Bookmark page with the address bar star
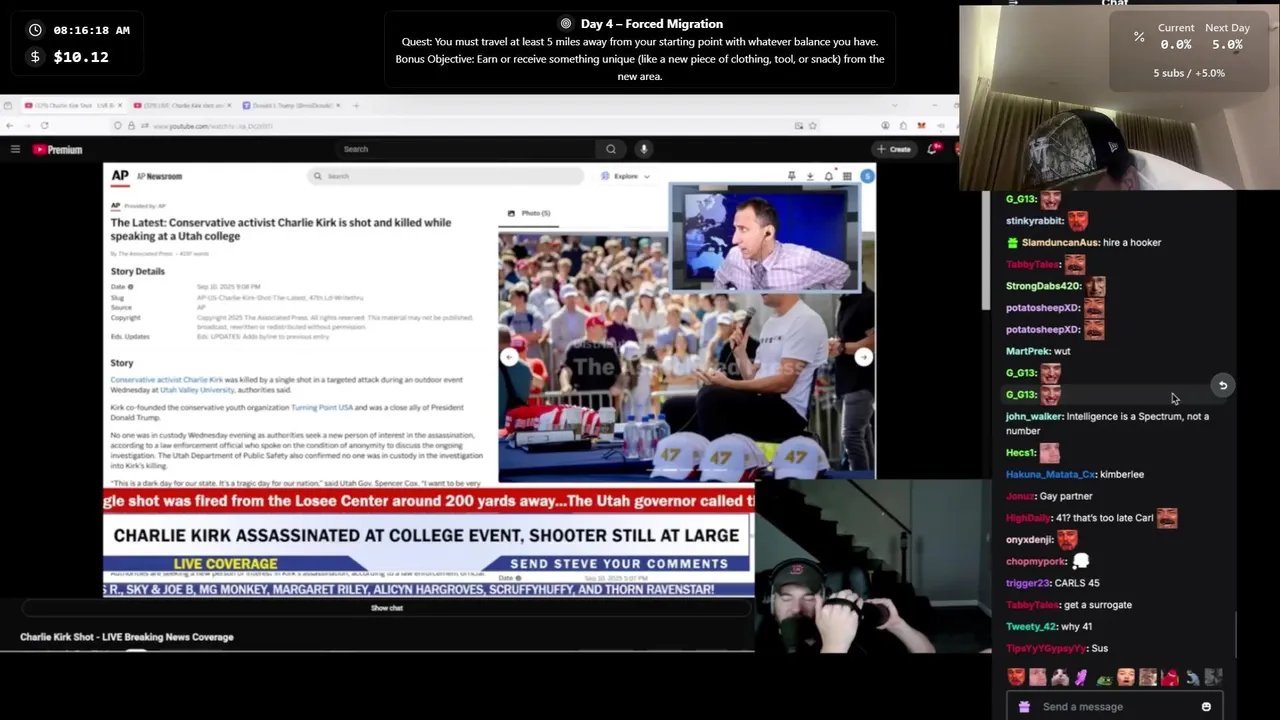This screenshot has width=1280, height=720. [812, 126]
